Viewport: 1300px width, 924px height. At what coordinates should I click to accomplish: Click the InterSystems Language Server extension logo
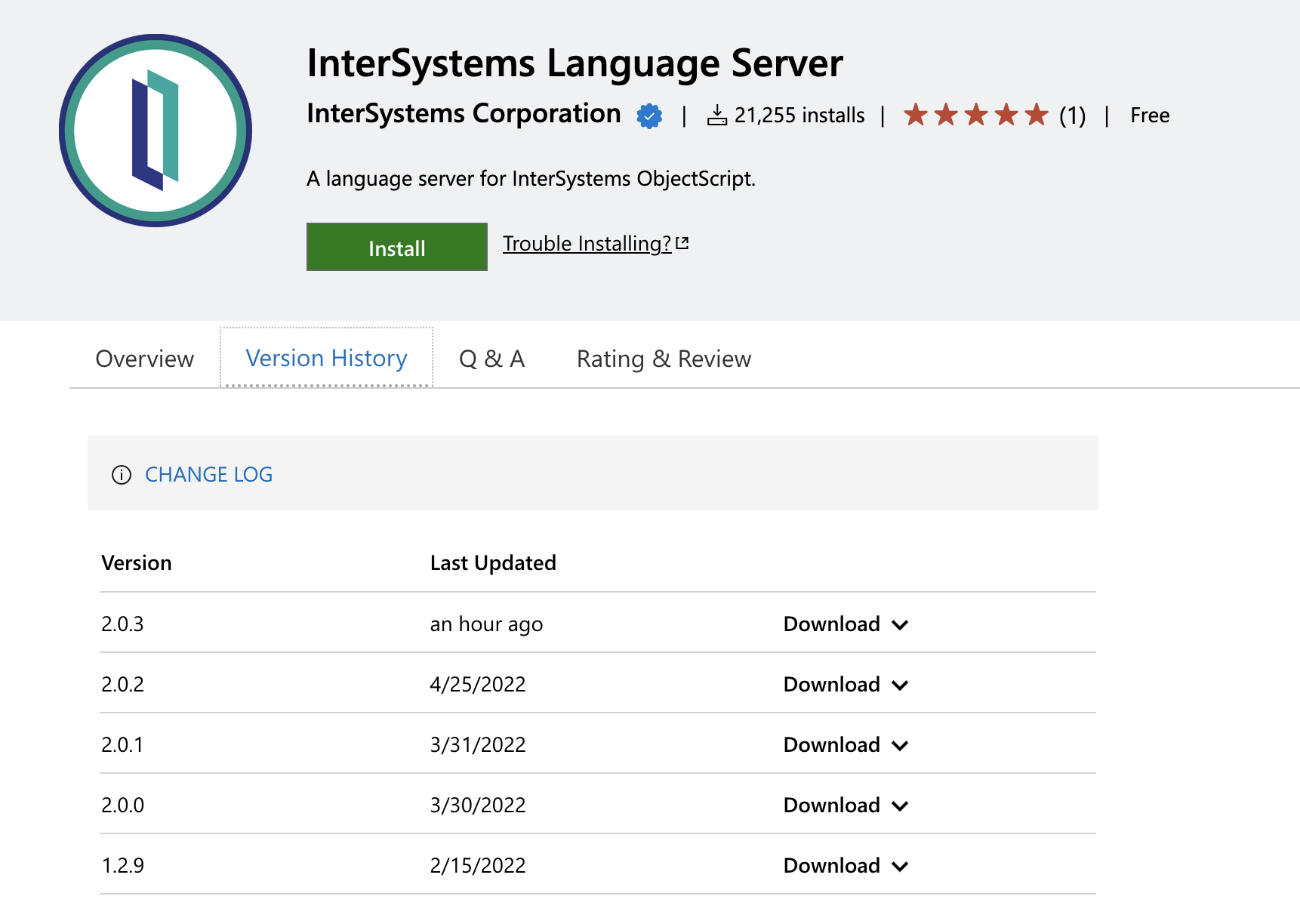(156, 131)
